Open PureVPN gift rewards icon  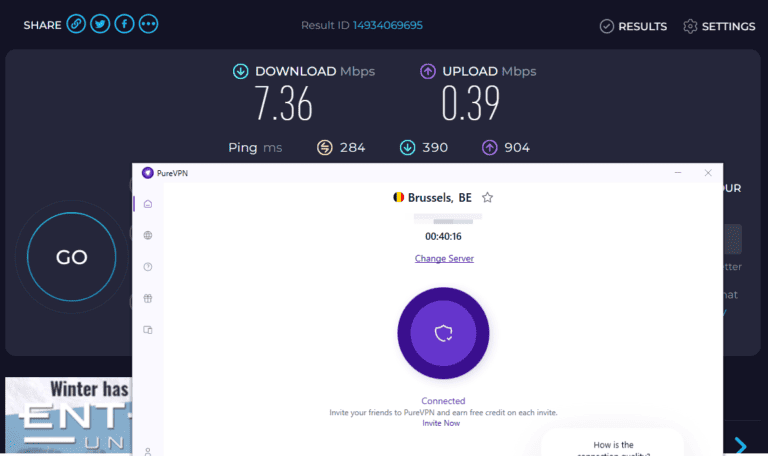point(148,298)
